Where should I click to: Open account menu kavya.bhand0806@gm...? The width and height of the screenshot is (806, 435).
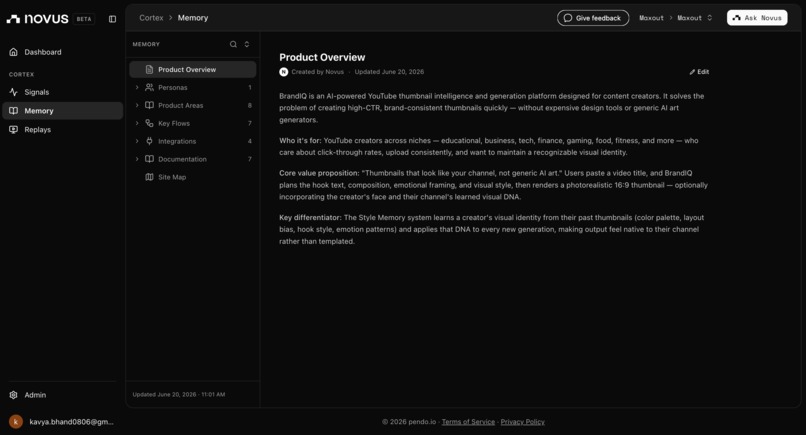(63, 422)
